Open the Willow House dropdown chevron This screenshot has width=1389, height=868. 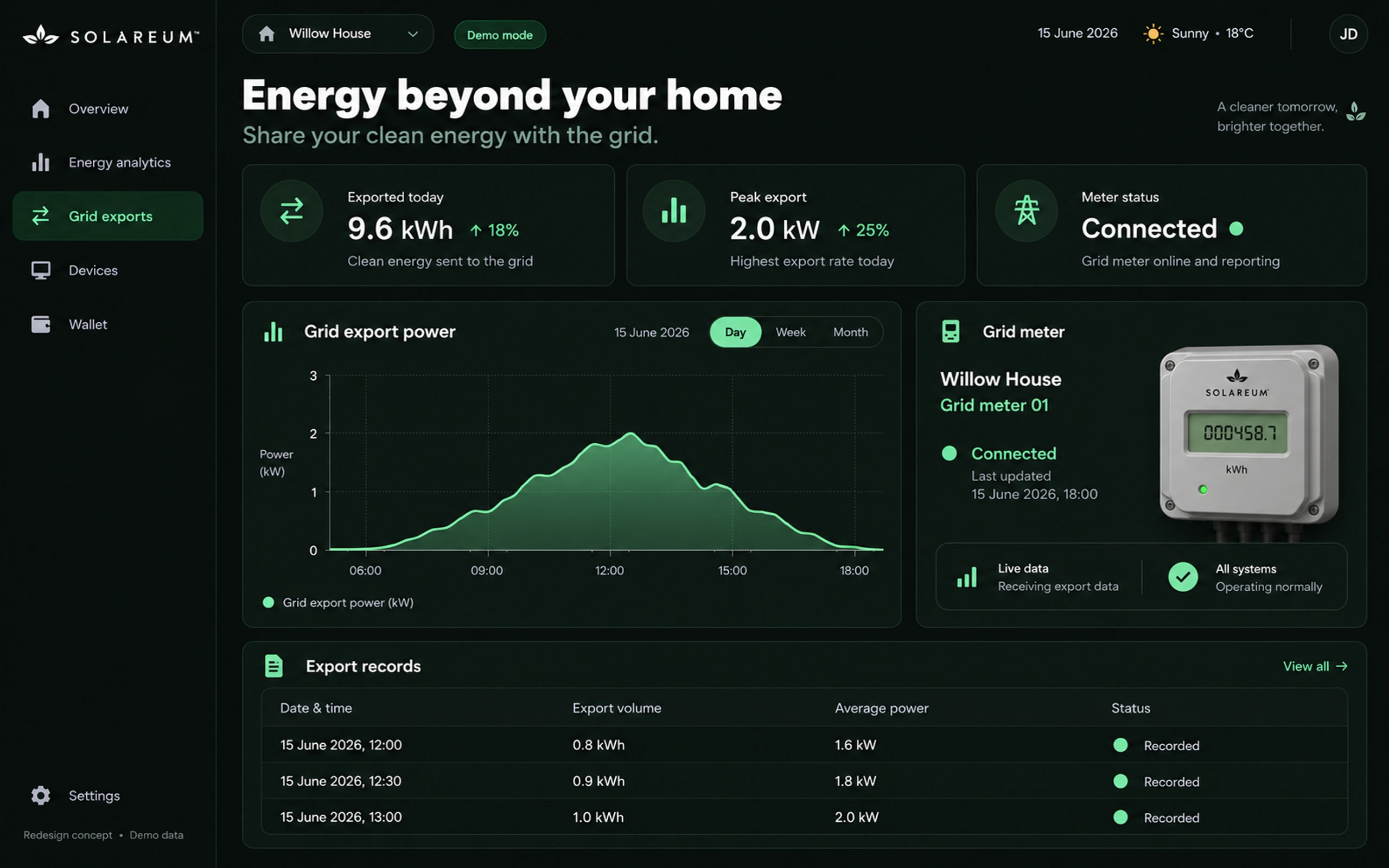pos(413,34)
